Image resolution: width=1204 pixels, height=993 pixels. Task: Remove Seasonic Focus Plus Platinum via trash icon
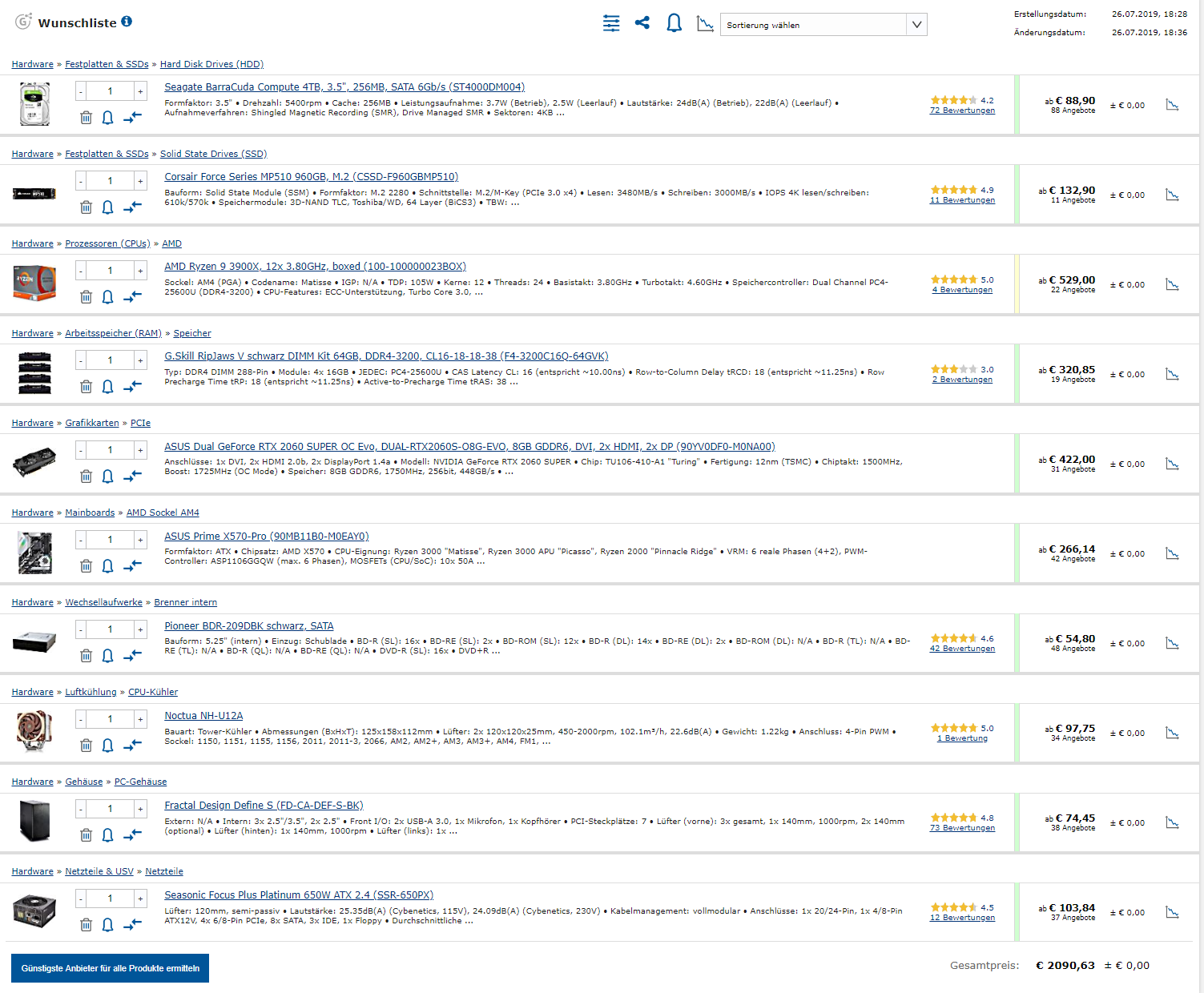(86, 925)
